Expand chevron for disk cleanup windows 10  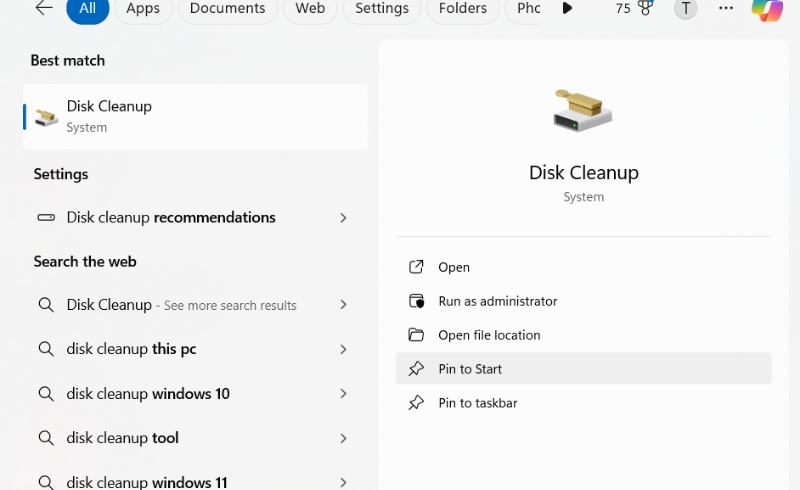pyautogui.click(x=343, y=394)
